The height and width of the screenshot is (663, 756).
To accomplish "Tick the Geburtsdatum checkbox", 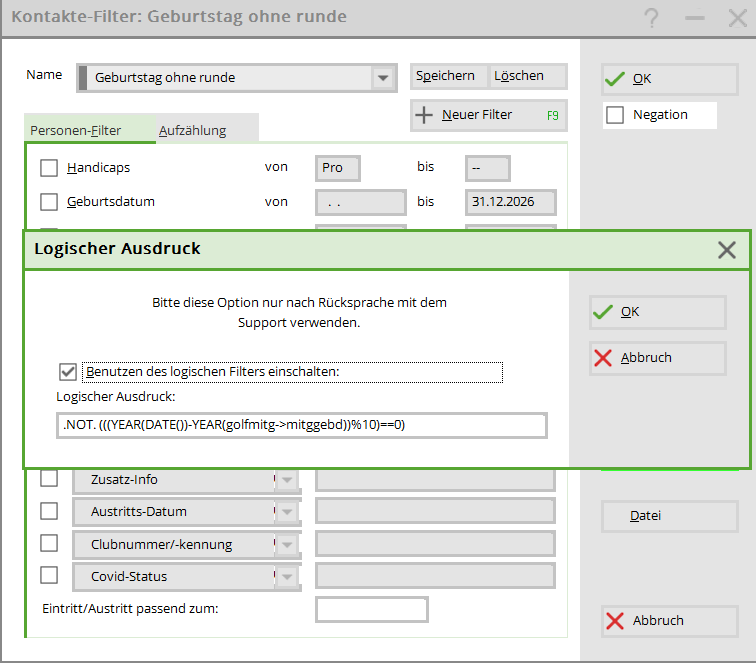I will (x=49, y=202).
